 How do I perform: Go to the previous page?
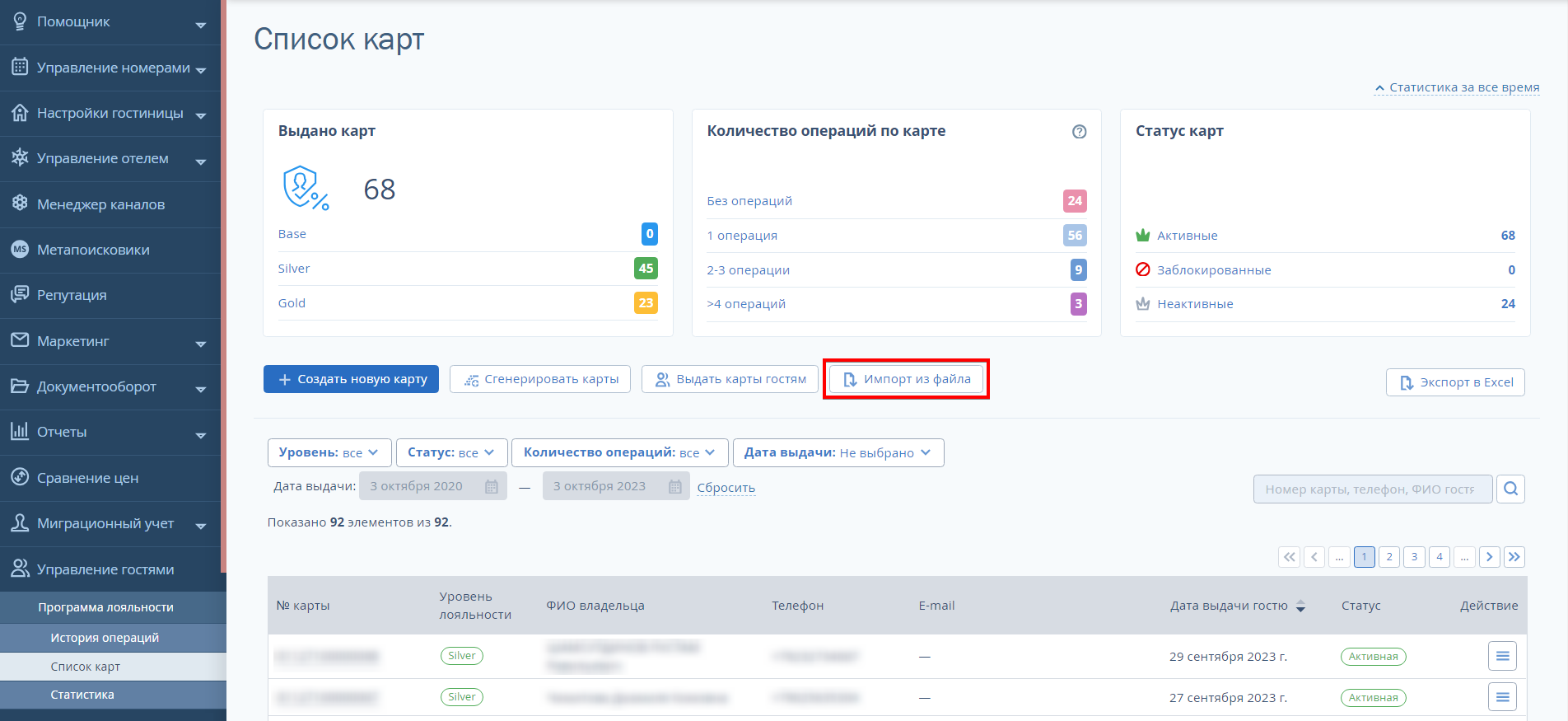point(1314,557)
